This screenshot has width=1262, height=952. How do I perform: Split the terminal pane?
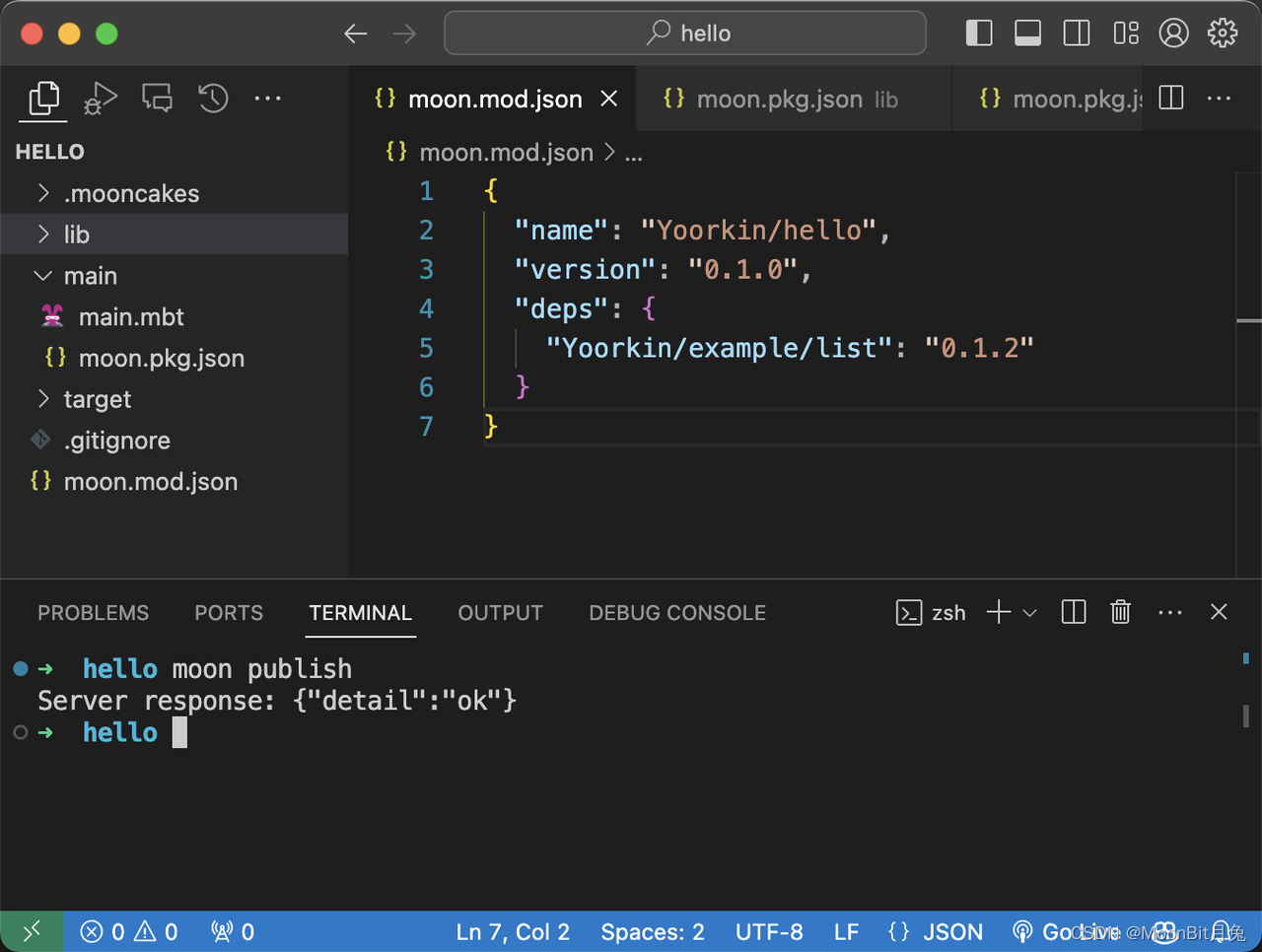pos(1073,612)
